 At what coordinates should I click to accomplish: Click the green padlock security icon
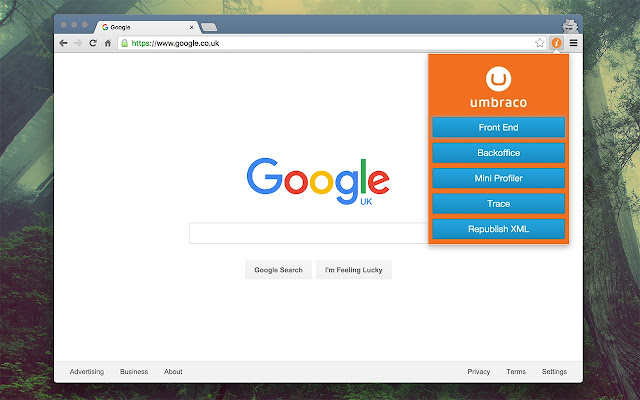point(124,43)
